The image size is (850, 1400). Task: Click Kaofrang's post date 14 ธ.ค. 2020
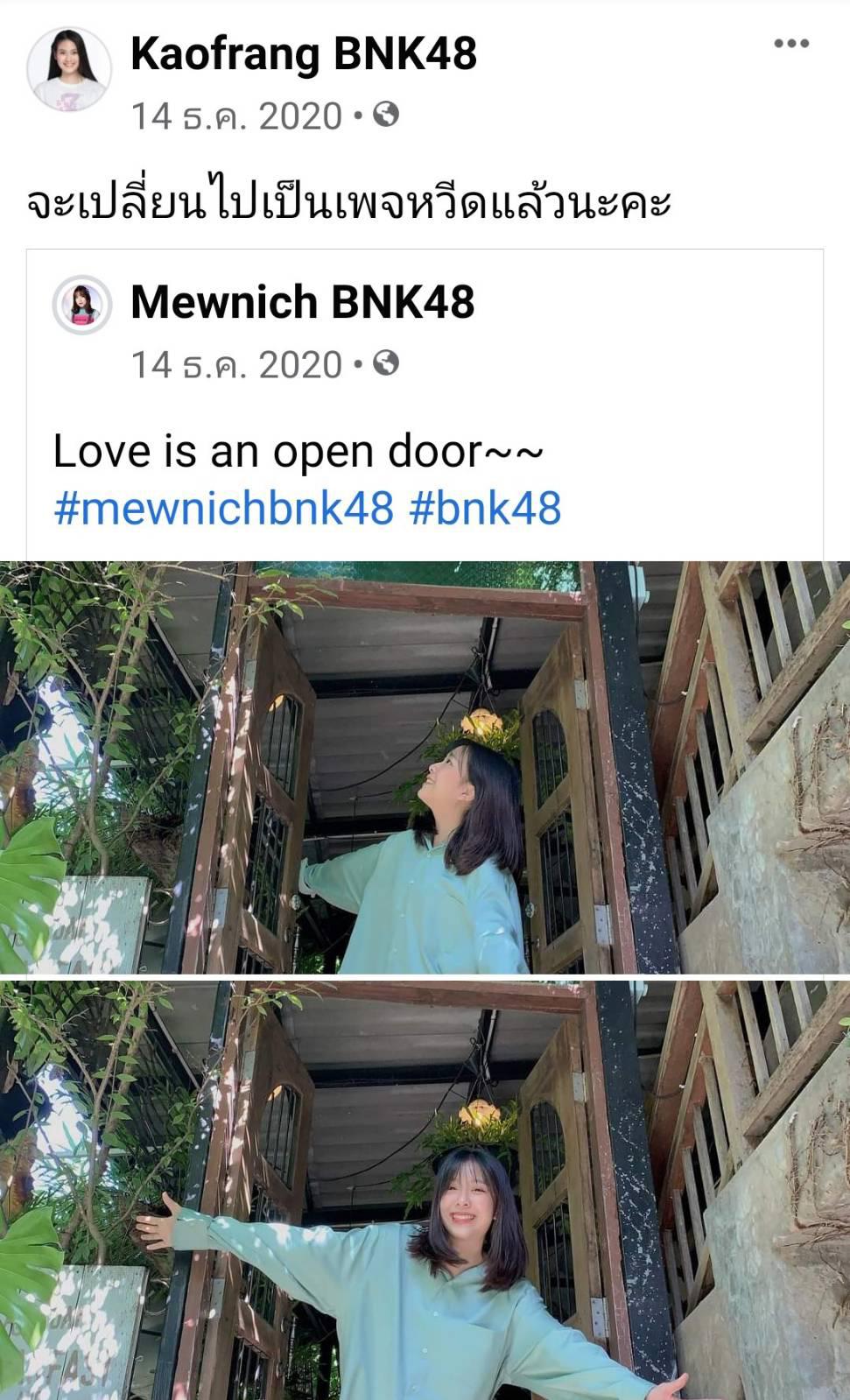(236, 116)
